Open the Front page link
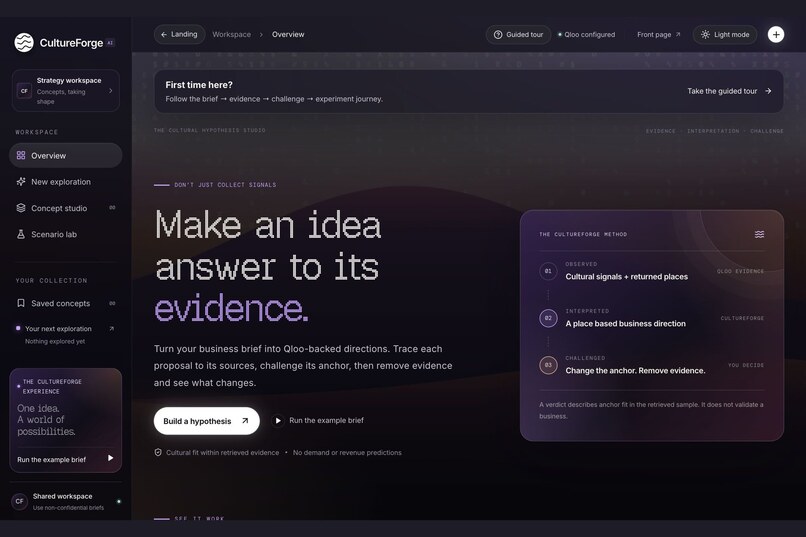 pyautogui.click(x=658, y=34)
